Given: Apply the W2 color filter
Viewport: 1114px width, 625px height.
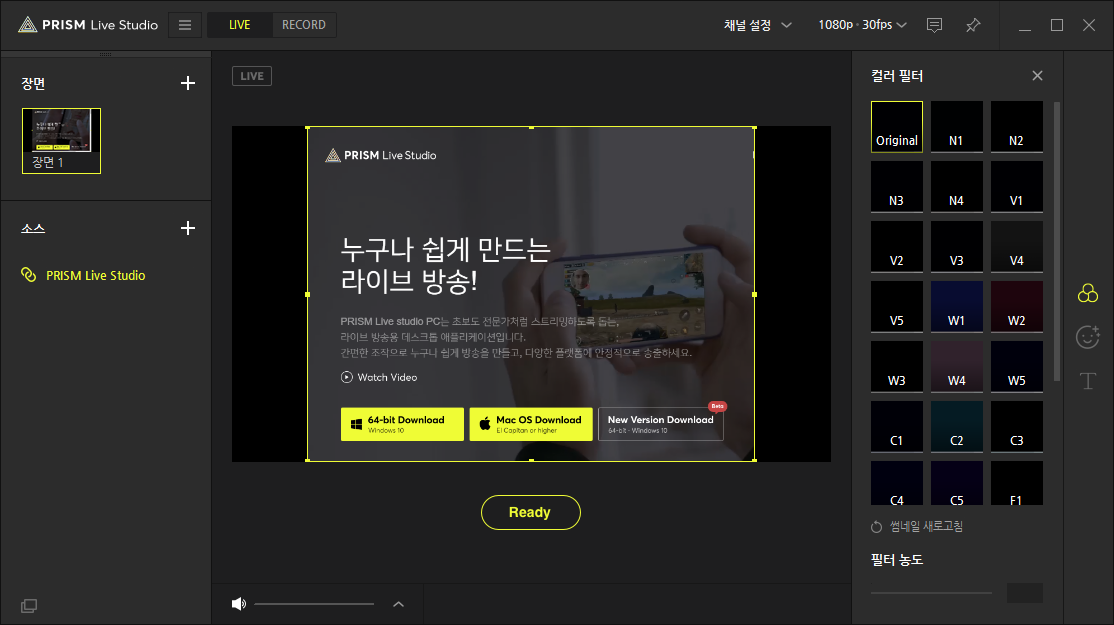Looking at the screenshot, I should [x=1017, y=307].
